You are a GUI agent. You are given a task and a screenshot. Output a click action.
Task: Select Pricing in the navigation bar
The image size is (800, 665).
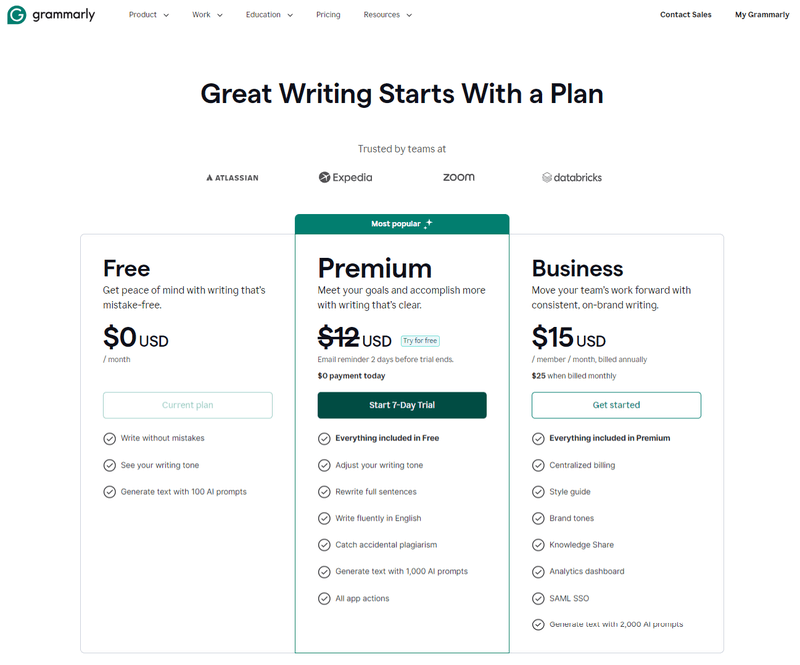point(328,15)
